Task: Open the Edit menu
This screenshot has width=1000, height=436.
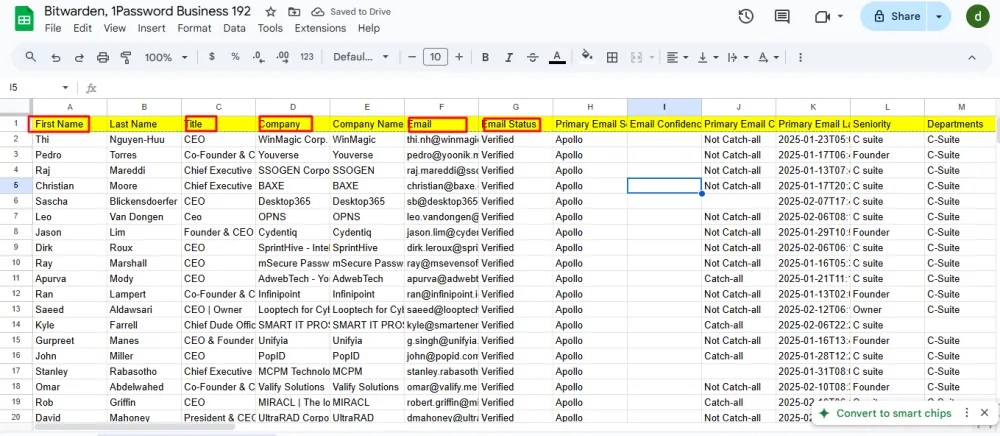Action: 82,28
